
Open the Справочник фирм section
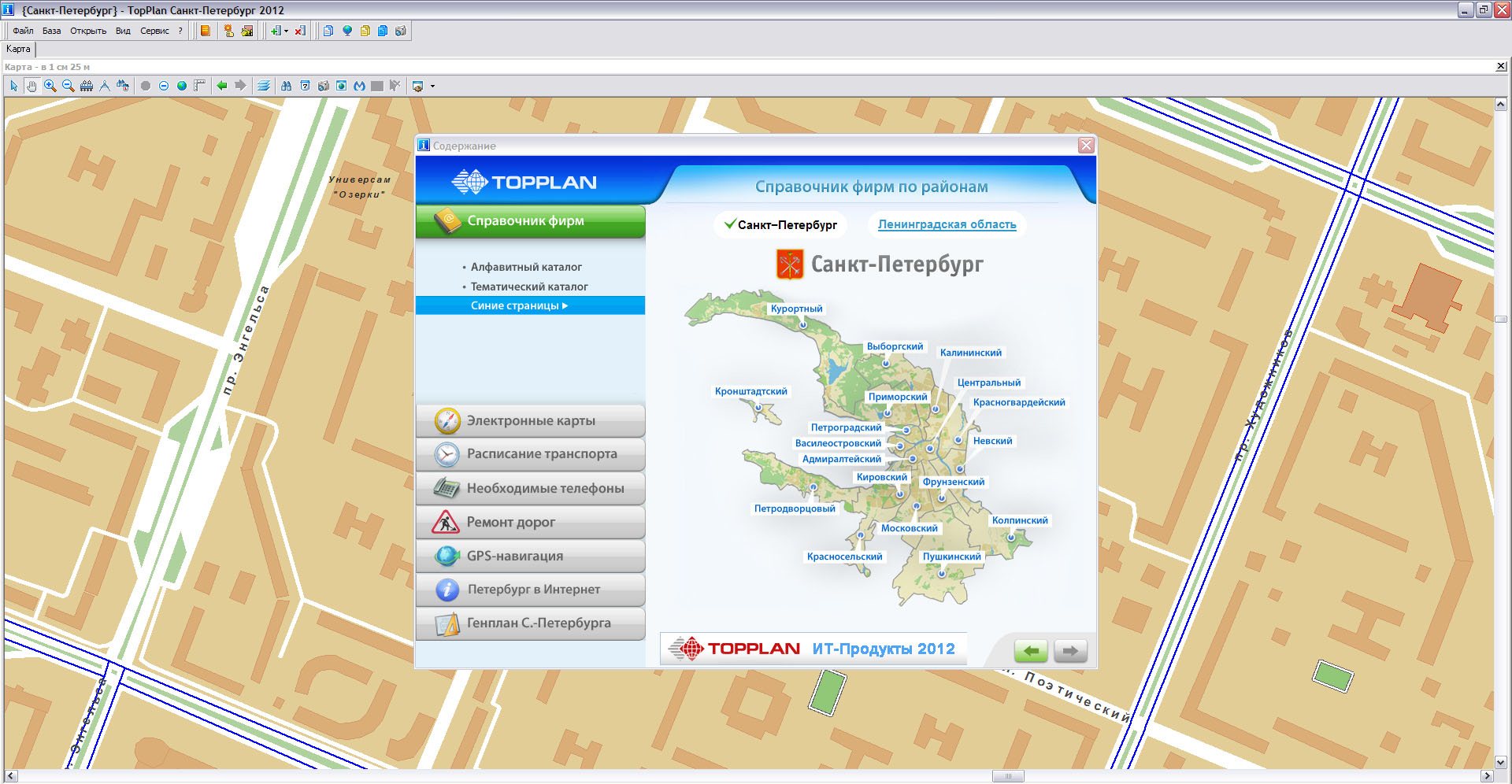tap(530, 221)
